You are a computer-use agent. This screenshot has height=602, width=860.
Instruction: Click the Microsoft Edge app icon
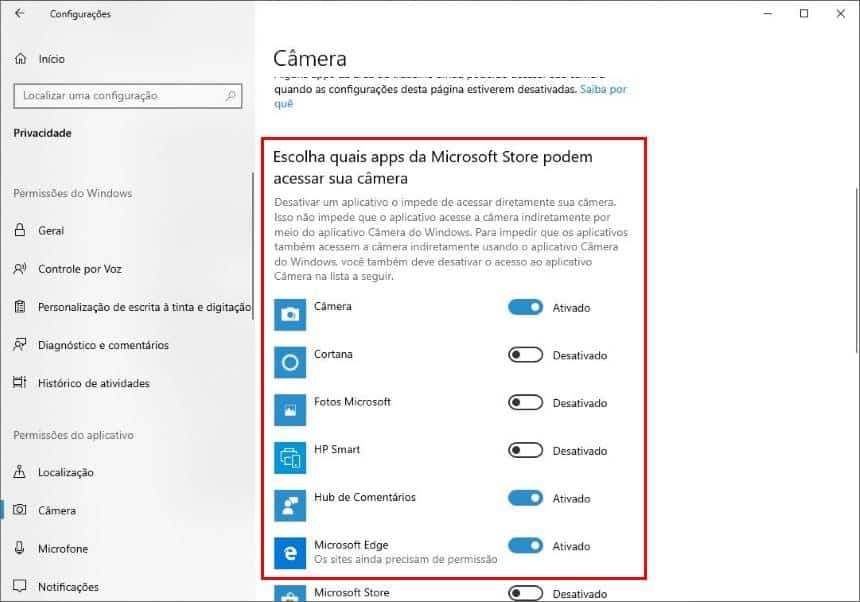pyautogui.click(x=290, y=553)
